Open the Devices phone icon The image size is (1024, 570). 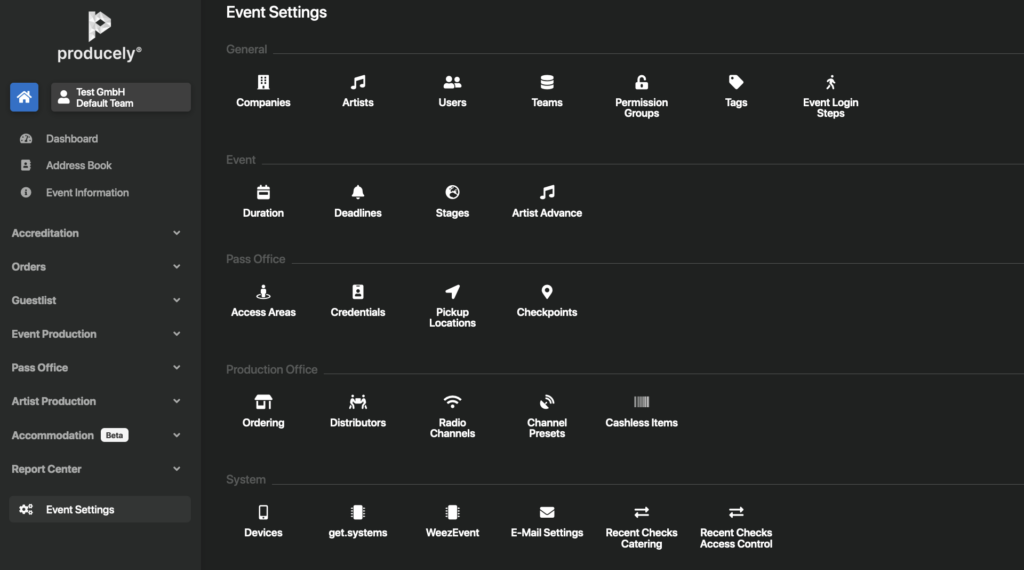263,512
